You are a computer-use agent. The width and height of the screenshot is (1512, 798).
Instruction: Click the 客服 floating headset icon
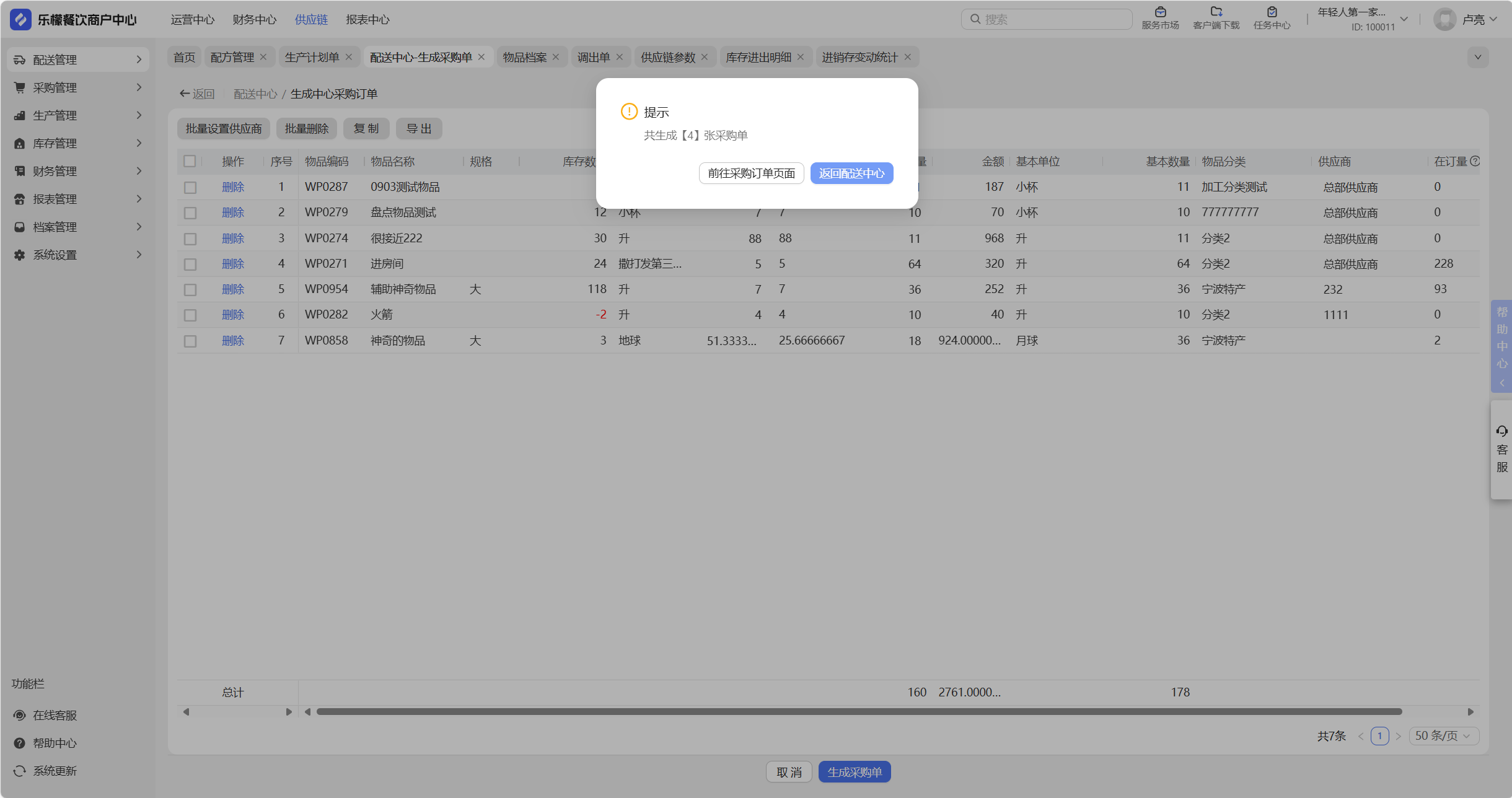tap(1501, 431)
